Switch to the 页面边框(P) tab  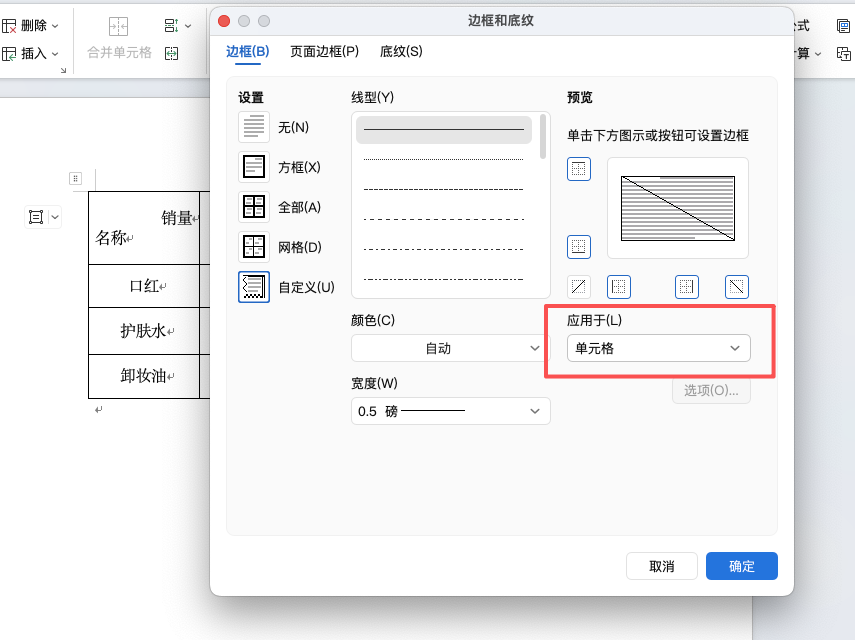324,51
